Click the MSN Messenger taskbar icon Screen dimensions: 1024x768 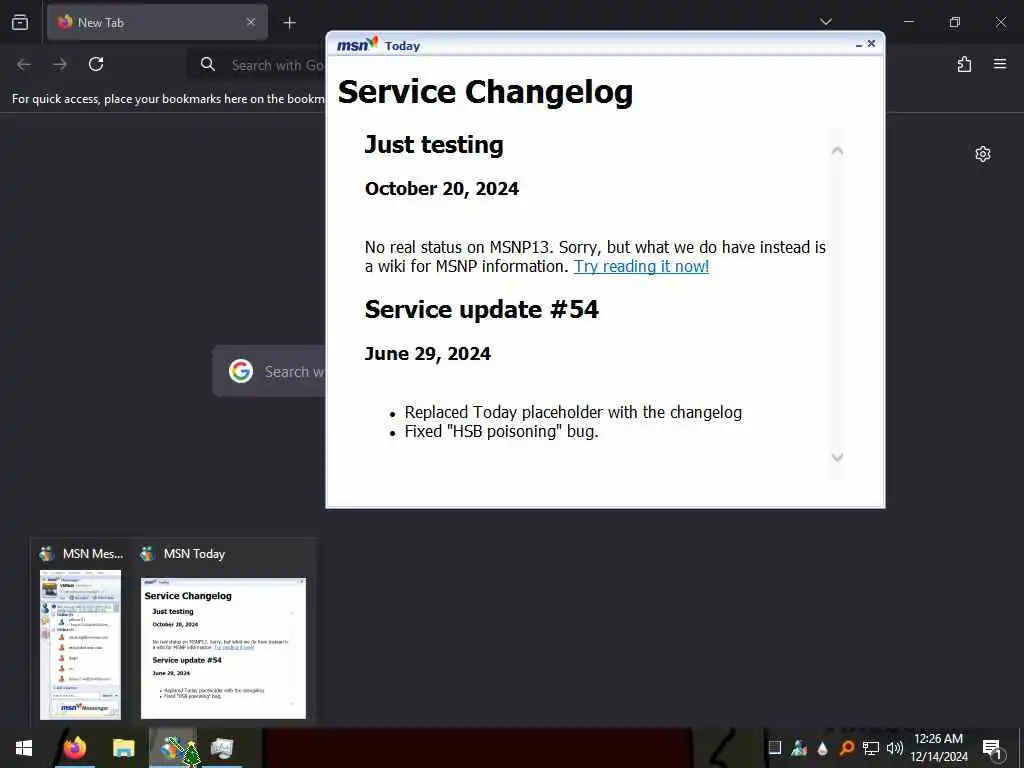(x=173, y=748)
